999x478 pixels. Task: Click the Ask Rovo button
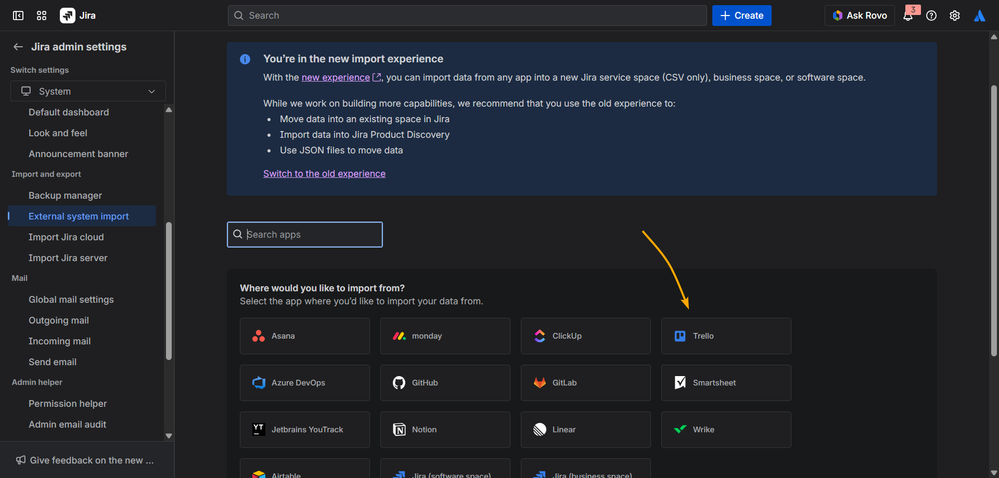tap(859, 15)
